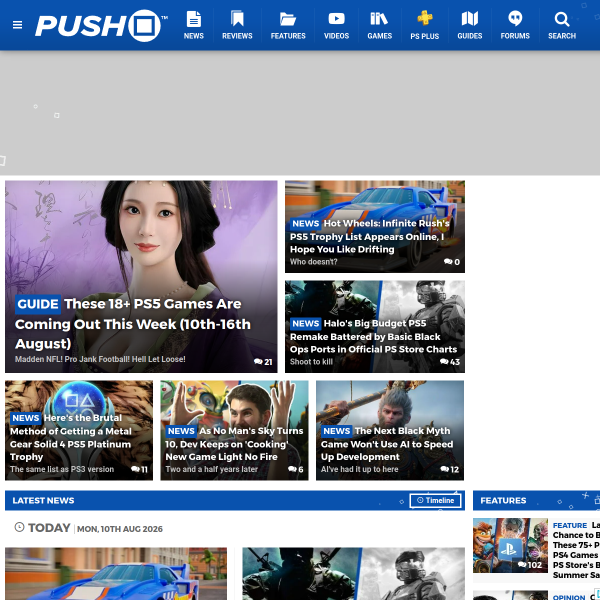Open the News section icon
Screen dimensions: 600x600
[x=194, y=19]
